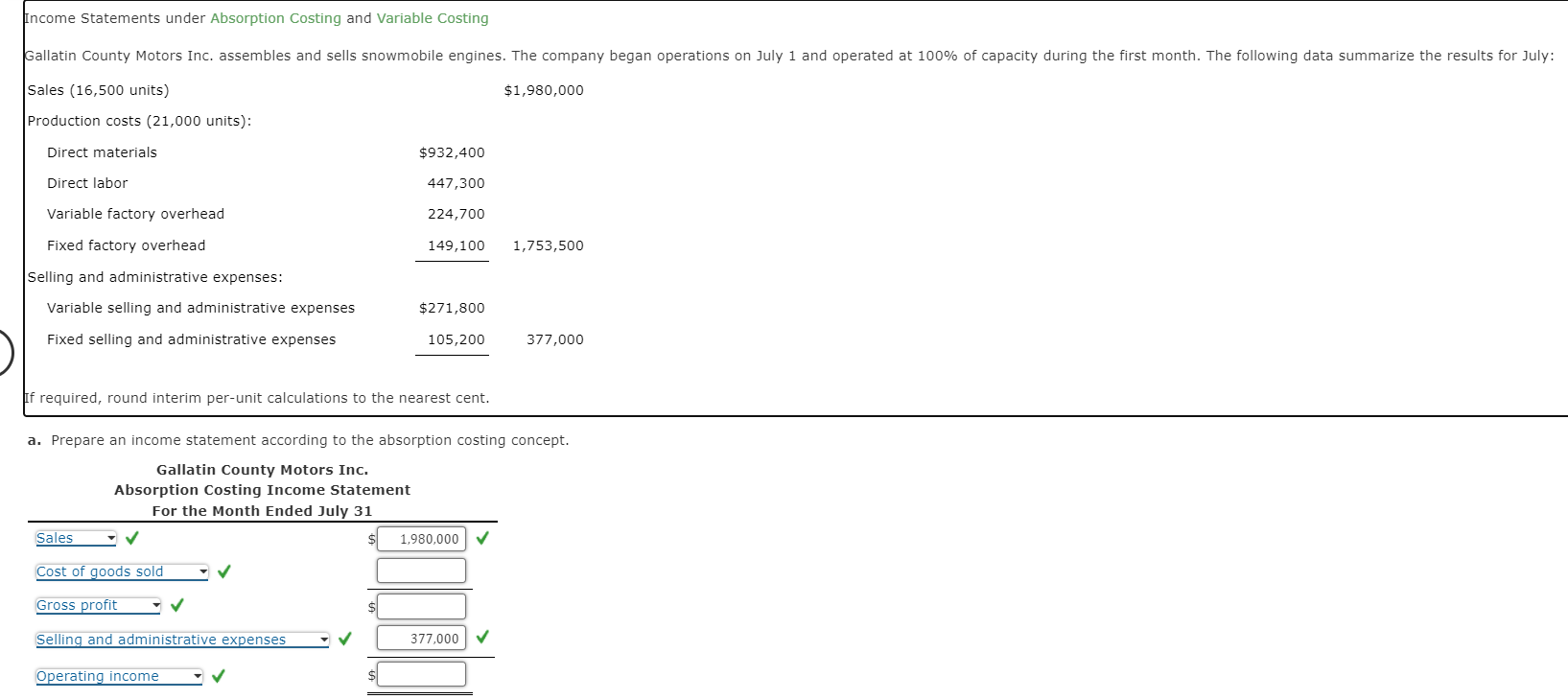Select the 105,200 fixed selling expense value

[456, 339]
